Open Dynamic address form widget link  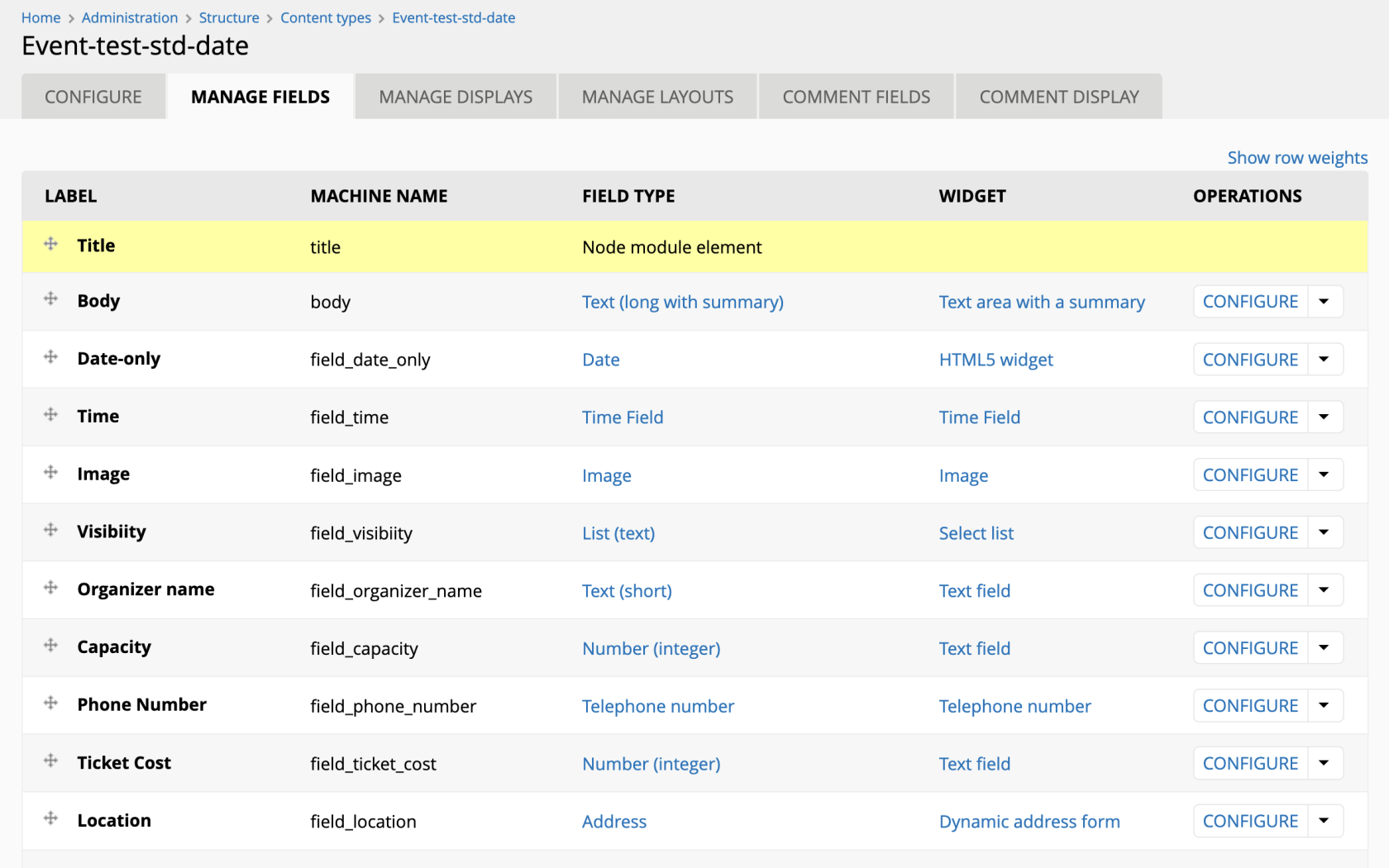1029,822
